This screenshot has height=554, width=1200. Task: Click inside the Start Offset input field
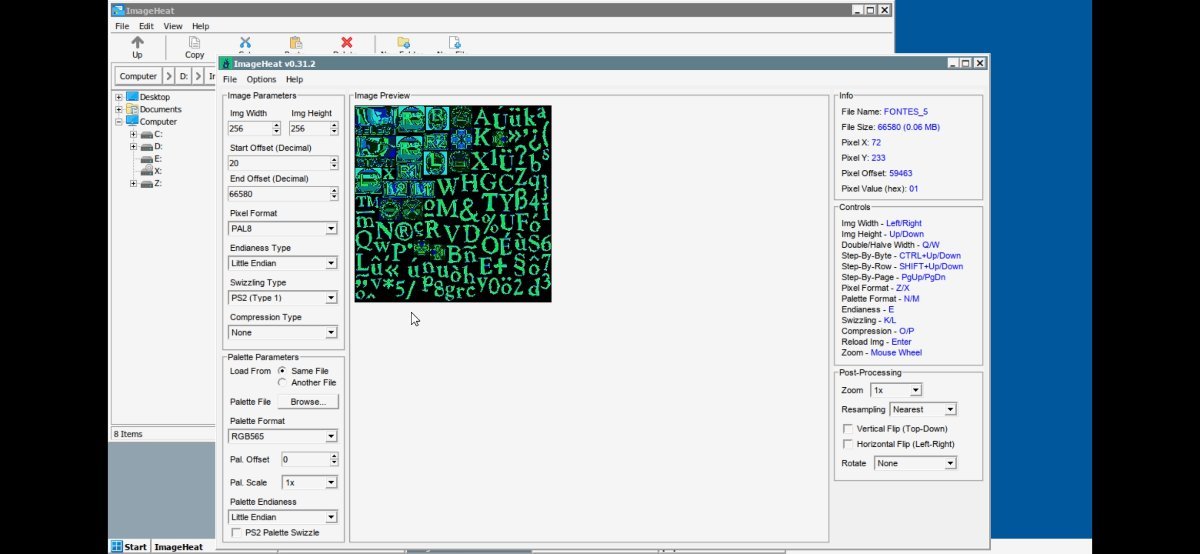276,163
